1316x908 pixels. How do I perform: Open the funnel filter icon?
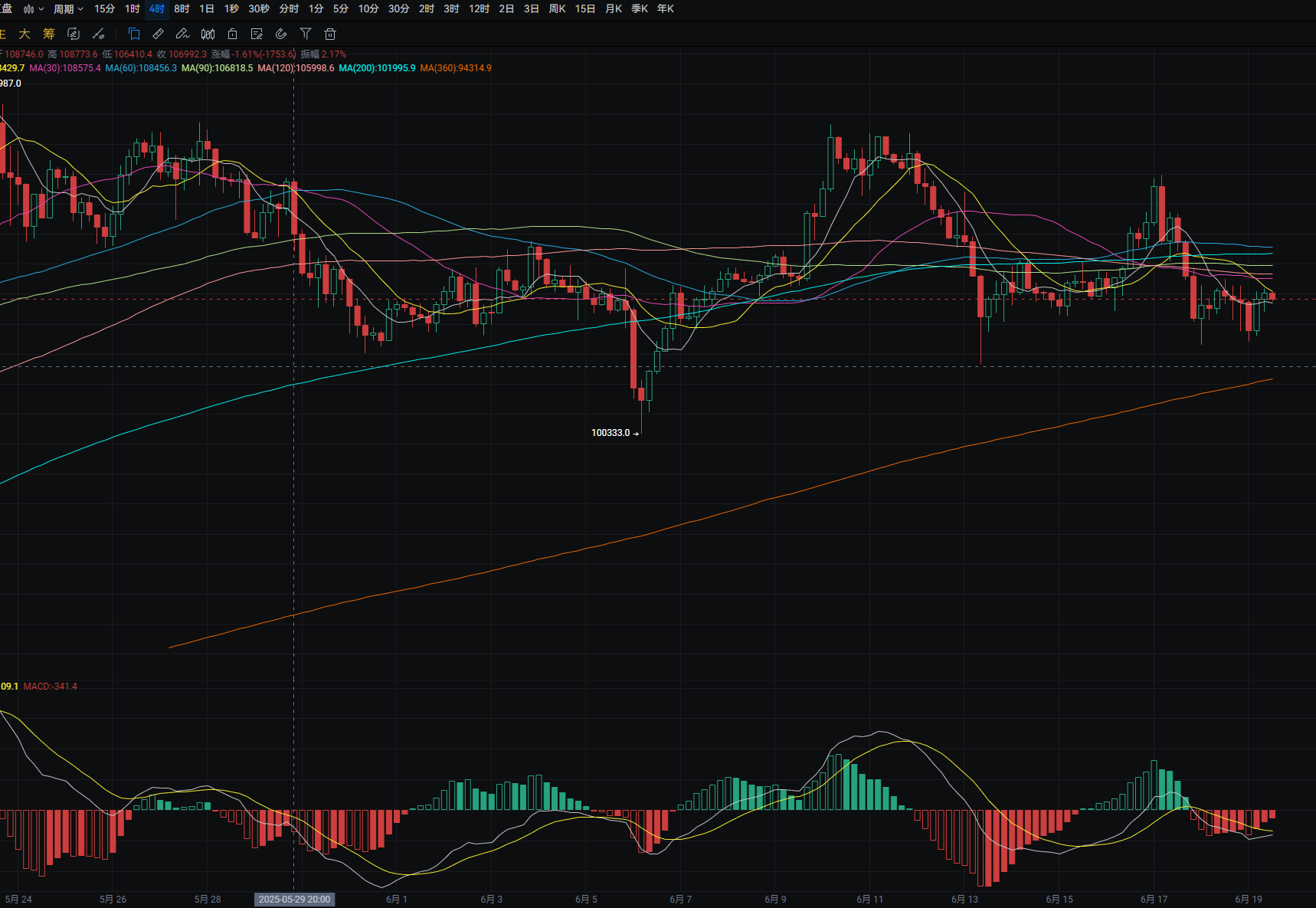[306, 34]
